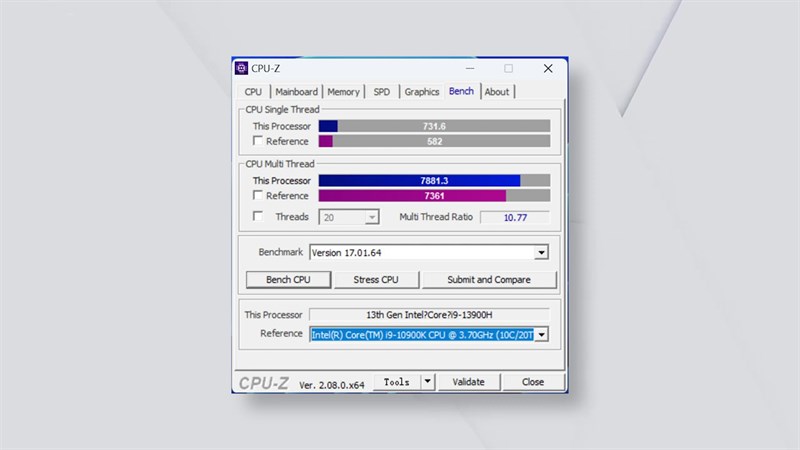Go to the Graphics tab
Screen dimensions: 800x450
(421, 92)
